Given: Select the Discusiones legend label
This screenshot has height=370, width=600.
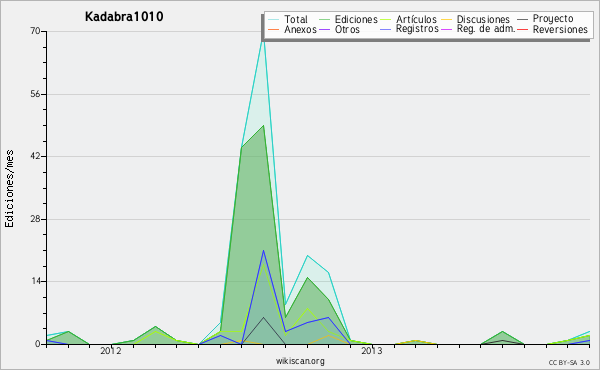Looking at the screenshot, I should click(x=483, y=19).
